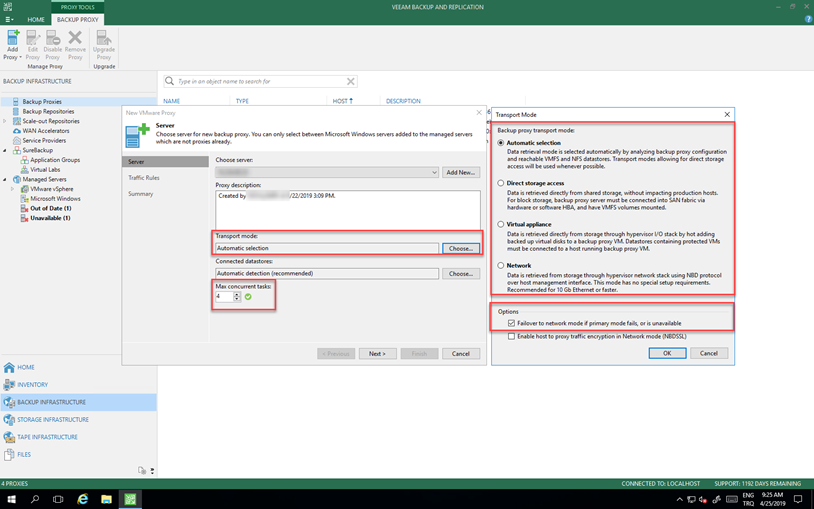The width and height of the screenshot is (814, 509).
Task: Open Scale-out Repositories node
Action: 50,121
